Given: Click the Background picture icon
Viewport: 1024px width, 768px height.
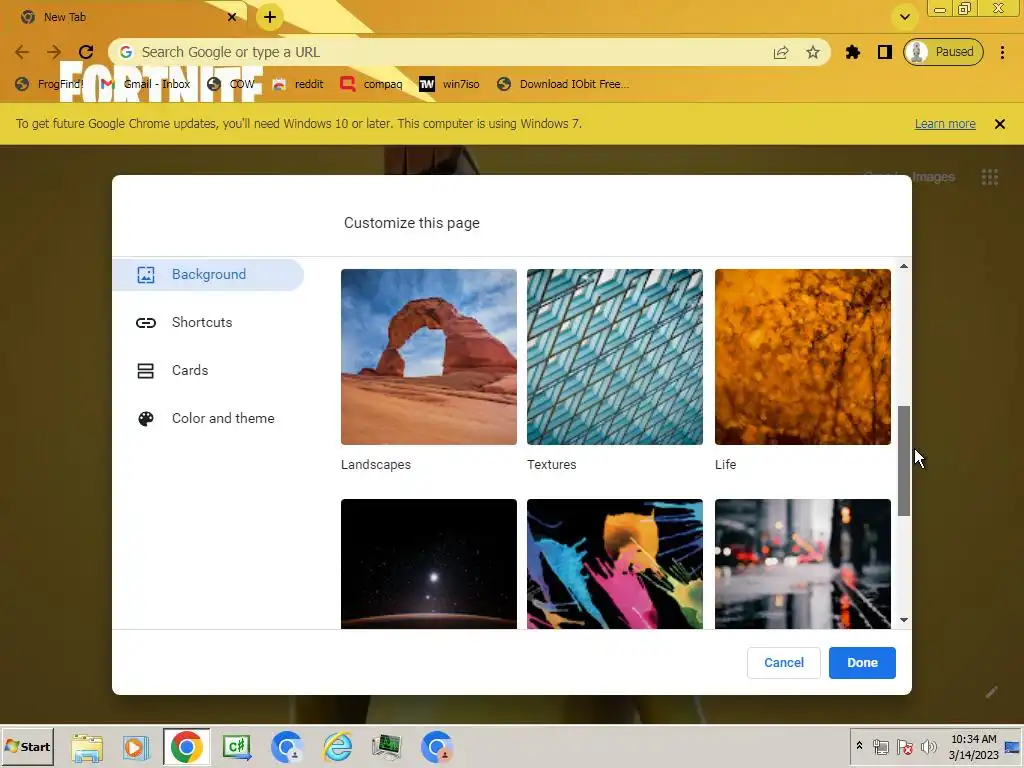Looking at the screenshot, I should click(x=146, y=274).
